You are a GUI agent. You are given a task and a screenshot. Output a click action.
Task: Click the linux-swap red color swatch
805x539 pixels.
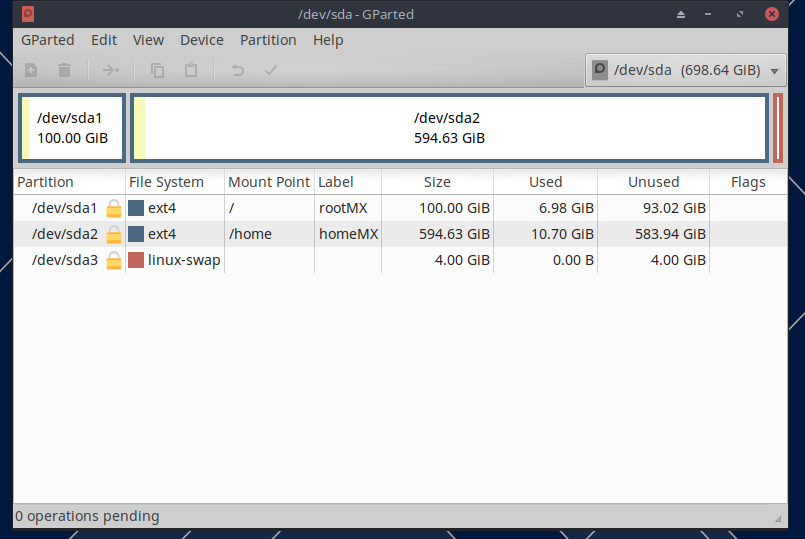click(x=136, y=260)
